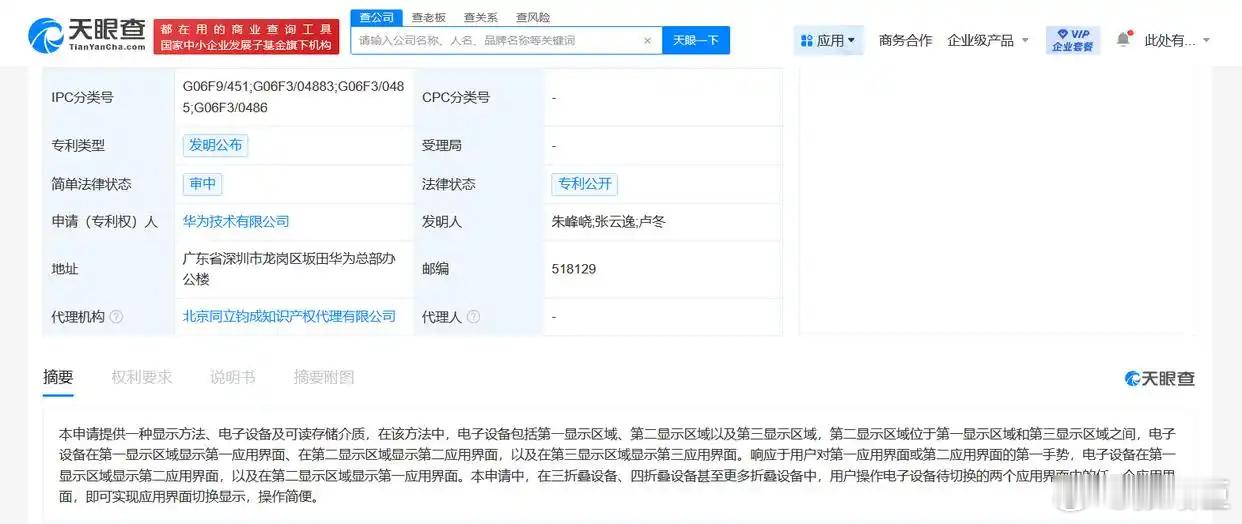Image resolution: width=1242 pixels, height=524 pixels.
Task: Click the 专利公开 status tag
Action: [584, 184]
